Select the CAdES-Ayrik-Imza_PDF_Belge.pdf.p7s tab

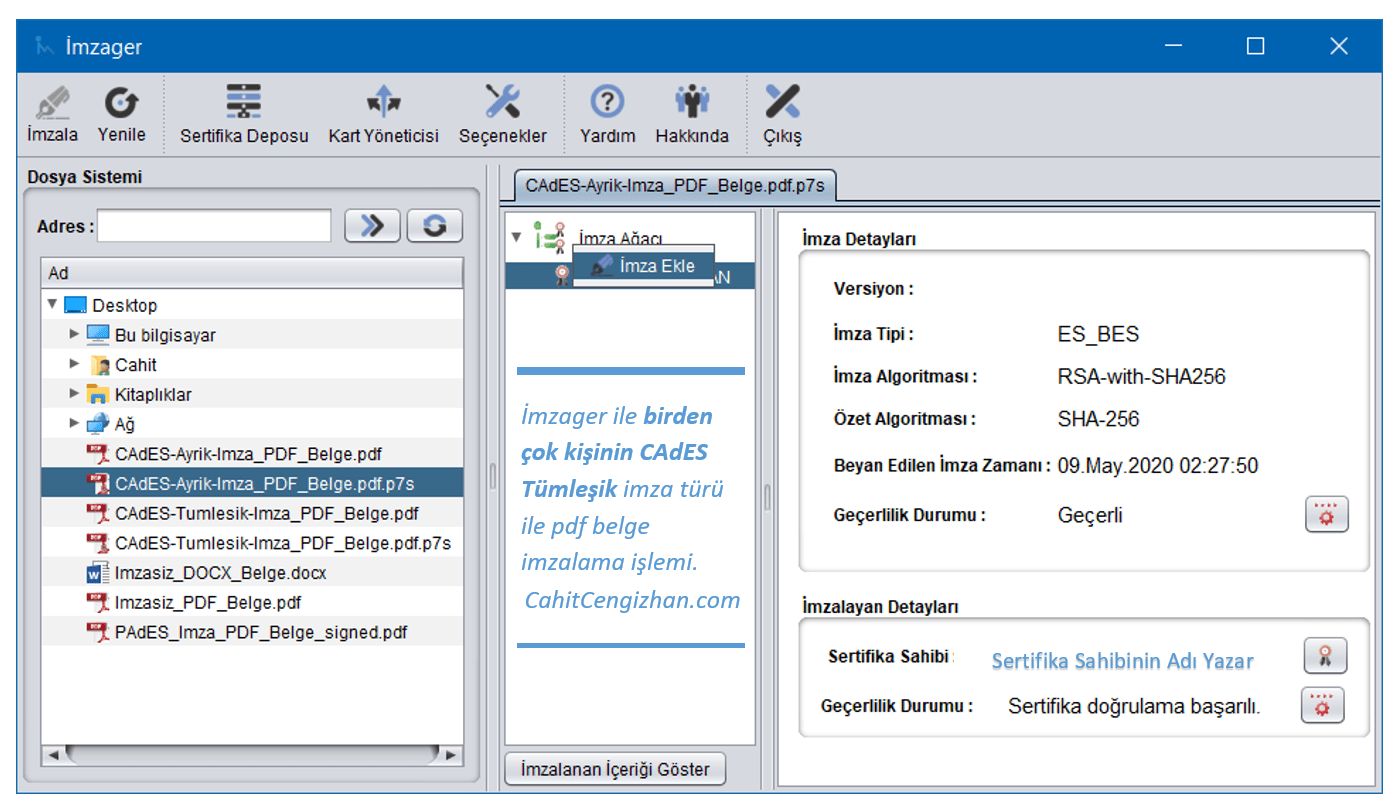pos(675,186)
